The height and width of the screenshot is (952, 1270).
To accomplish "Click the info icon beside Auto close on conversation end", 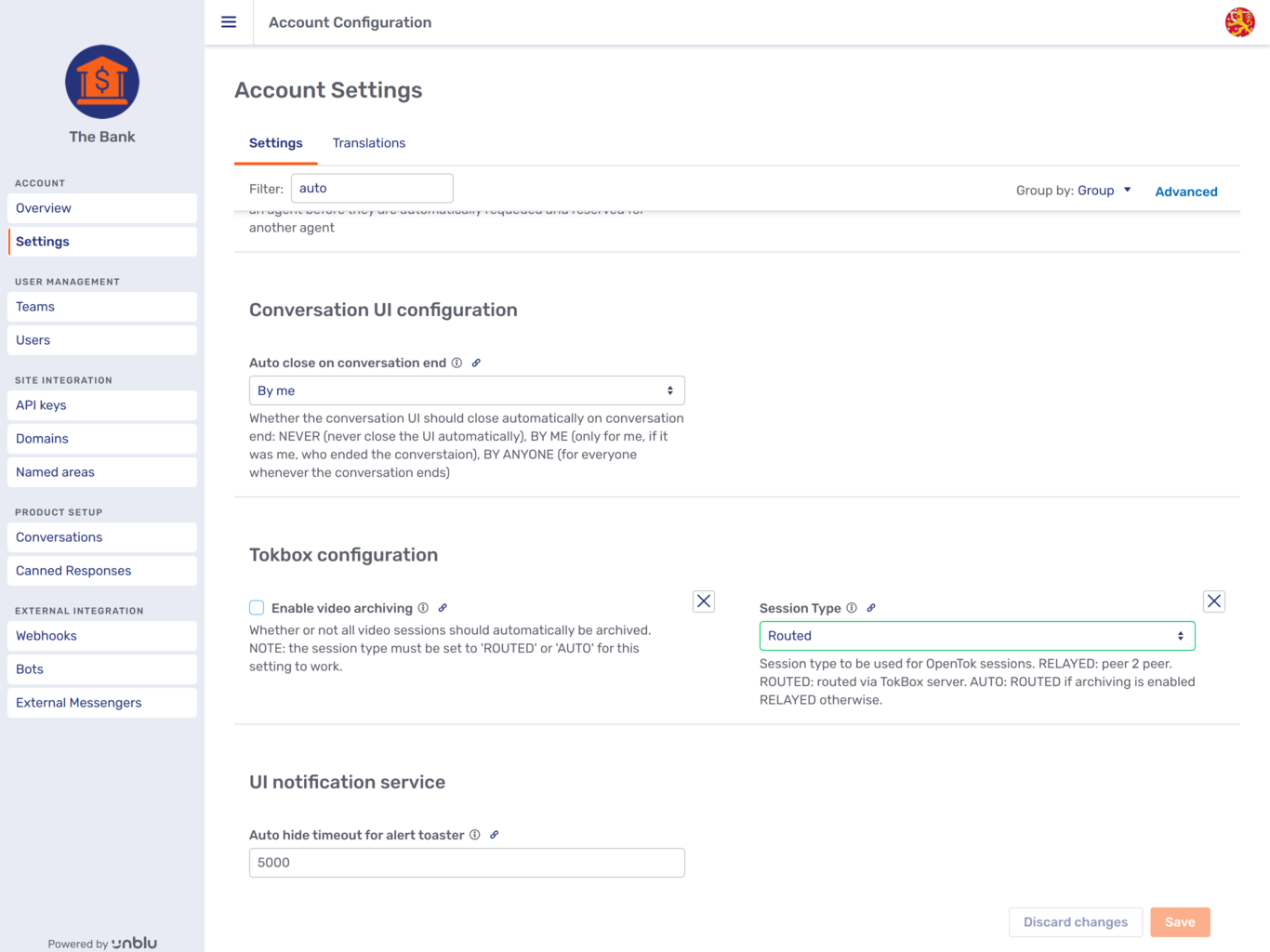I will pyautogui.click(x=456, y=363).
